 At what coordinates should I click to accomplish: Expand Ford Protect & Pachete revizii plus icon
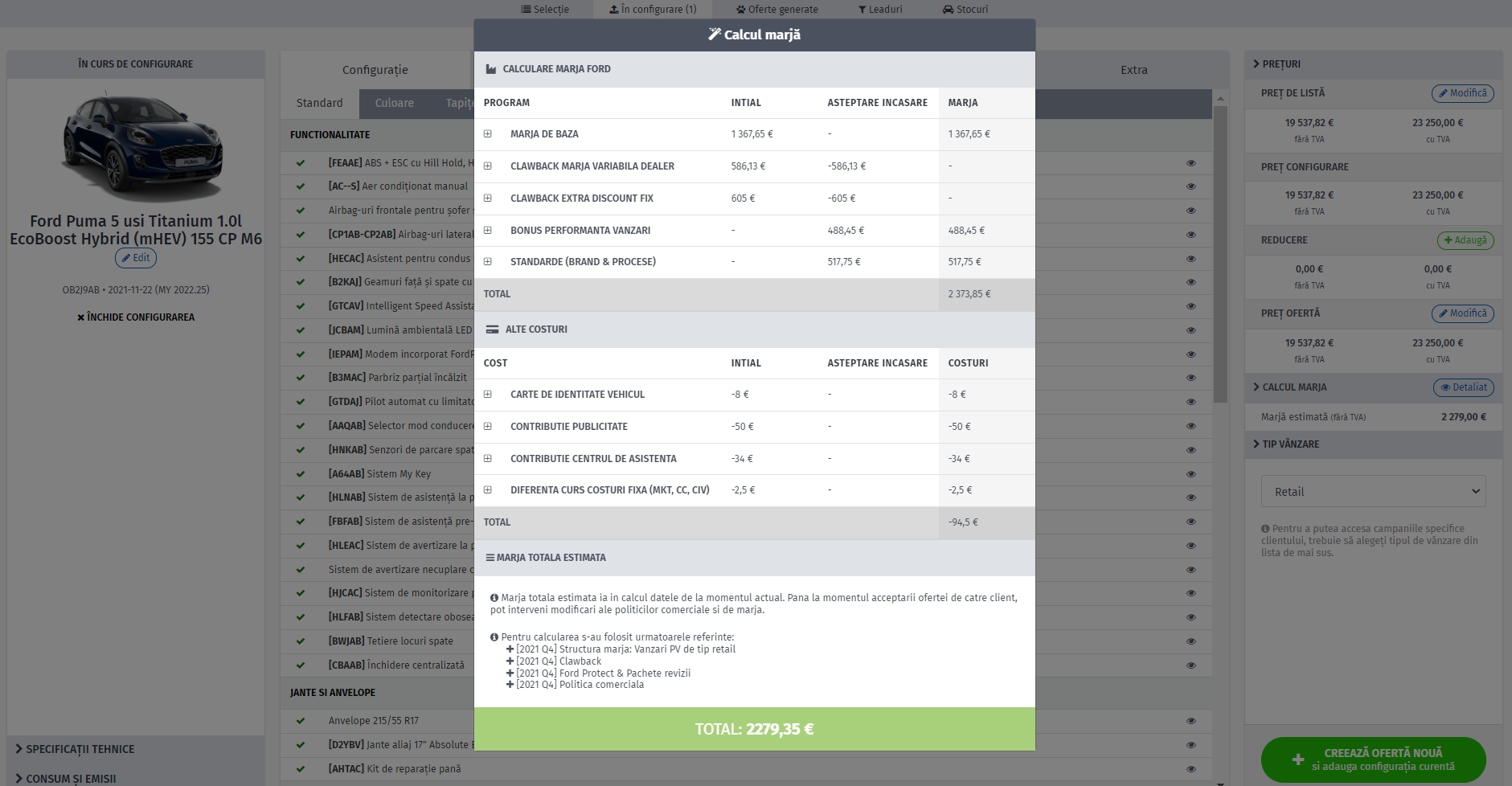(x=510, y=673)
